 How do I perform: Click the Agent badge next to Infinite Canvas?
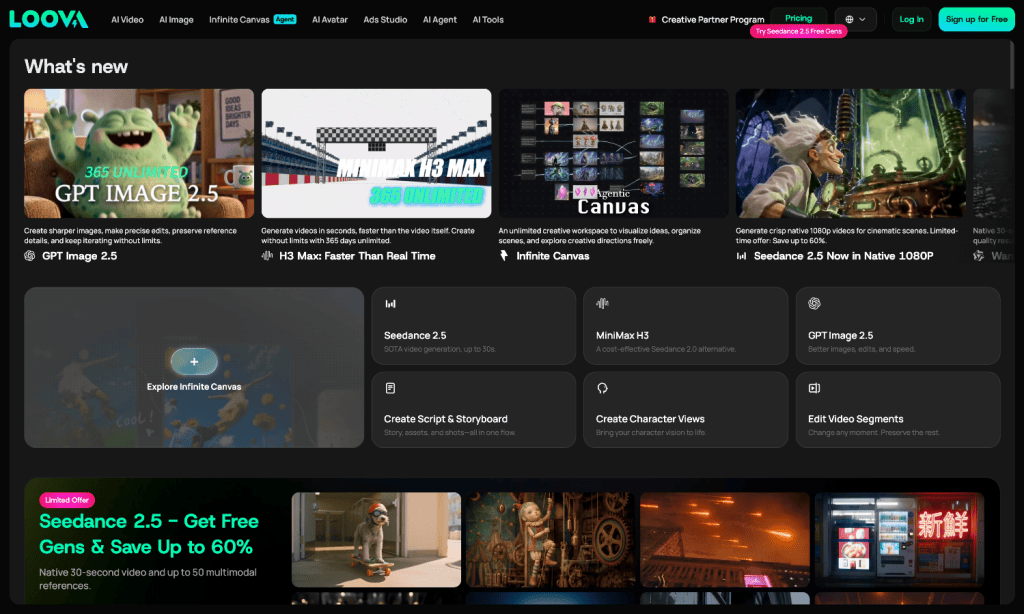pos(285,20)
